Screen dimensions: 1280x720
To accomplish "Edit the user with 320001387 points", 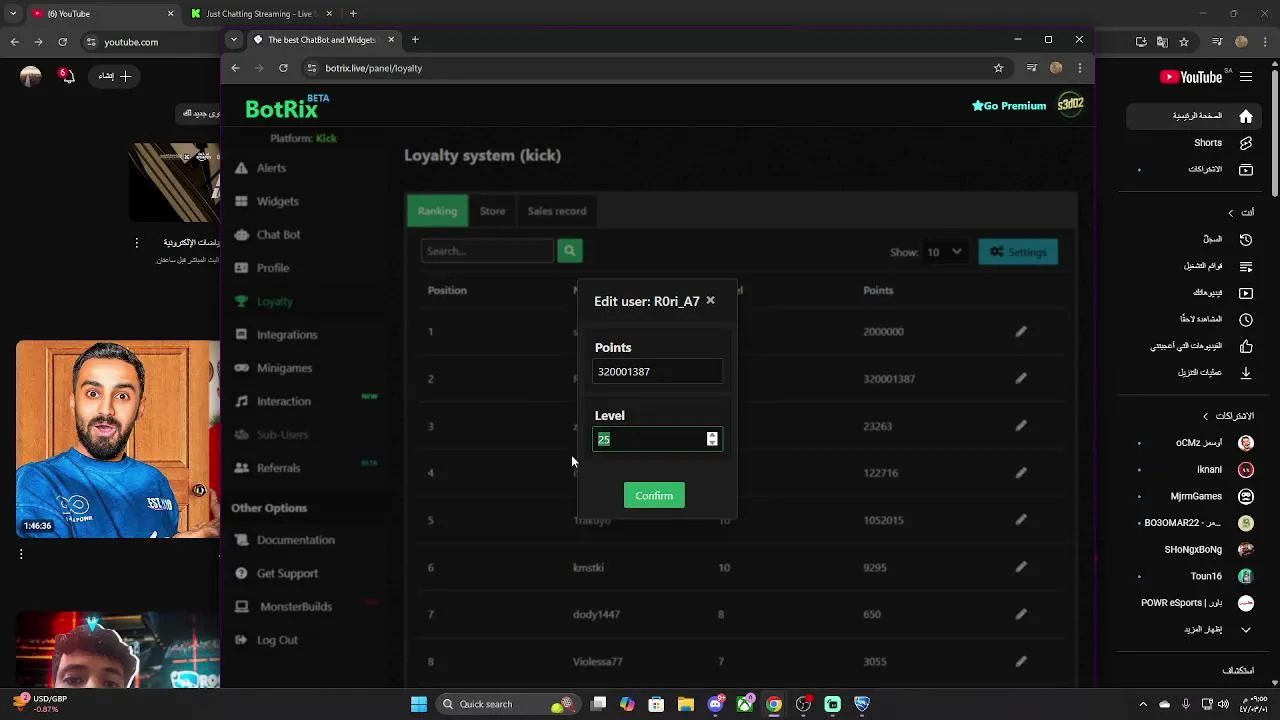I will tap(1021, 378).
